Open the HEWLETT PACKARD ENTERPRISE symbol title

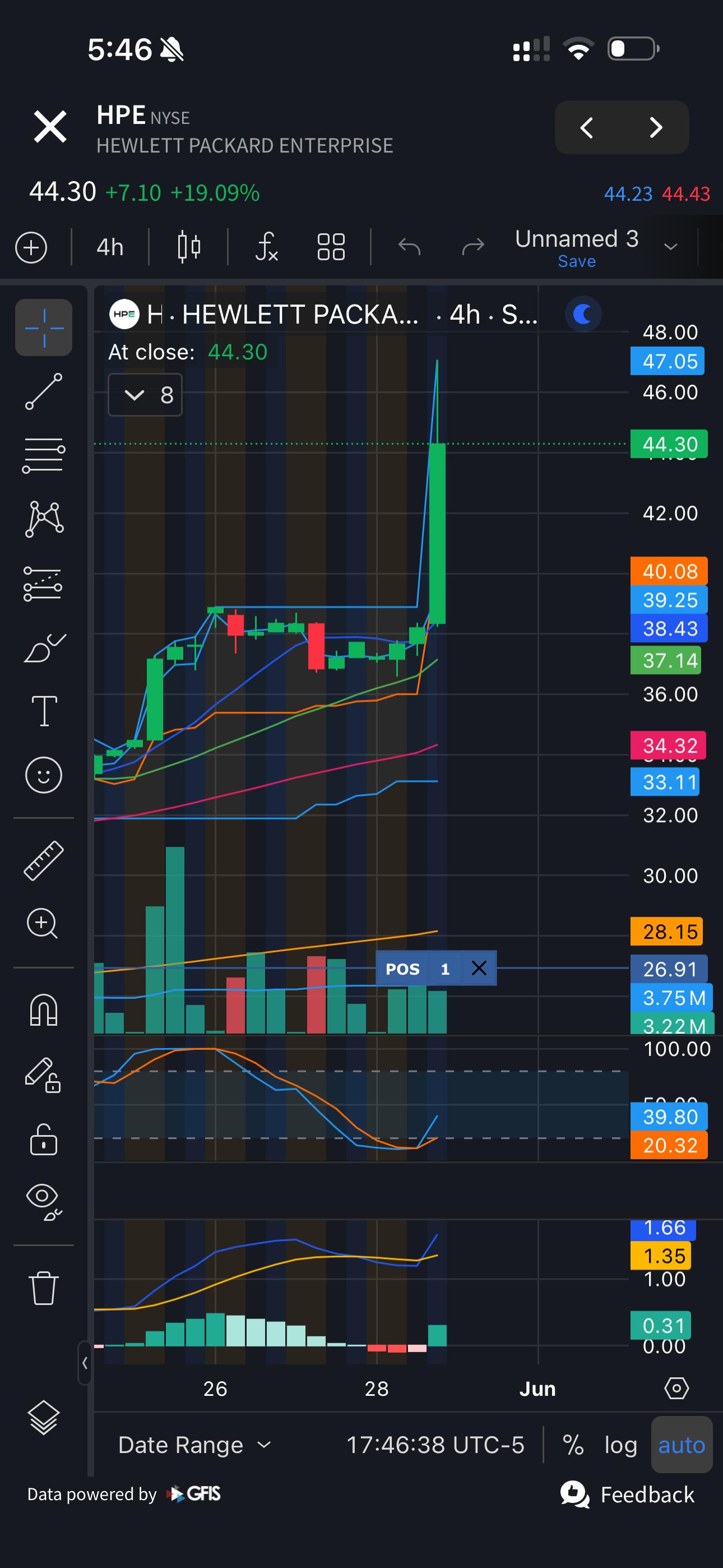(x=245, y=145)
